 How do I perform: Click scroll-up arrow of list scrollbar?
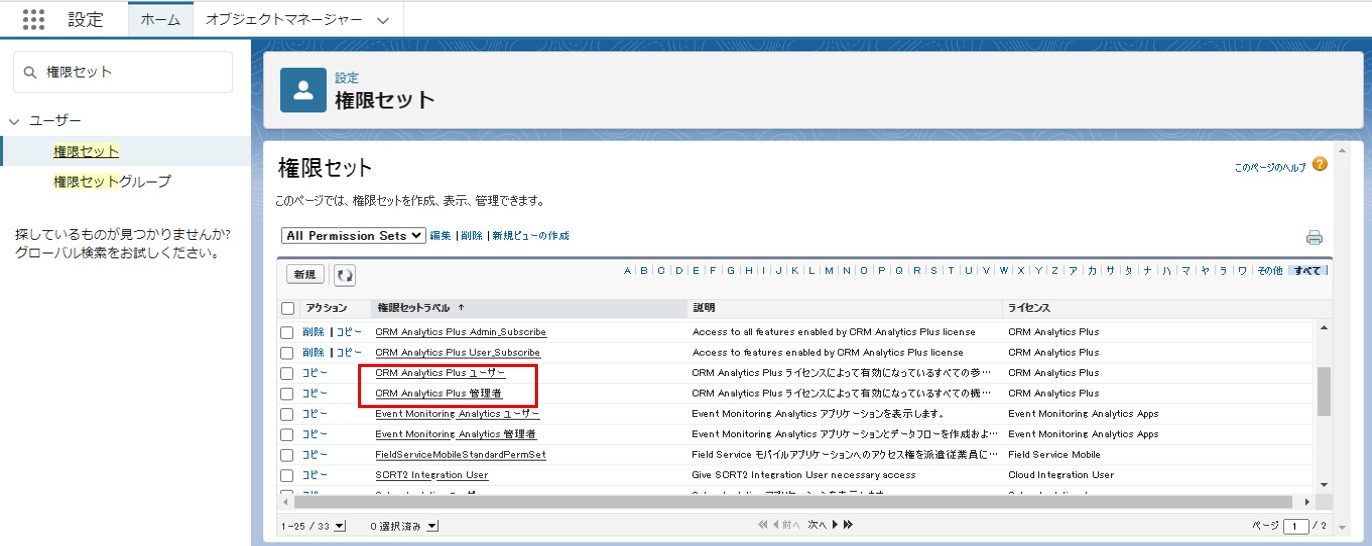point(1324,329)
